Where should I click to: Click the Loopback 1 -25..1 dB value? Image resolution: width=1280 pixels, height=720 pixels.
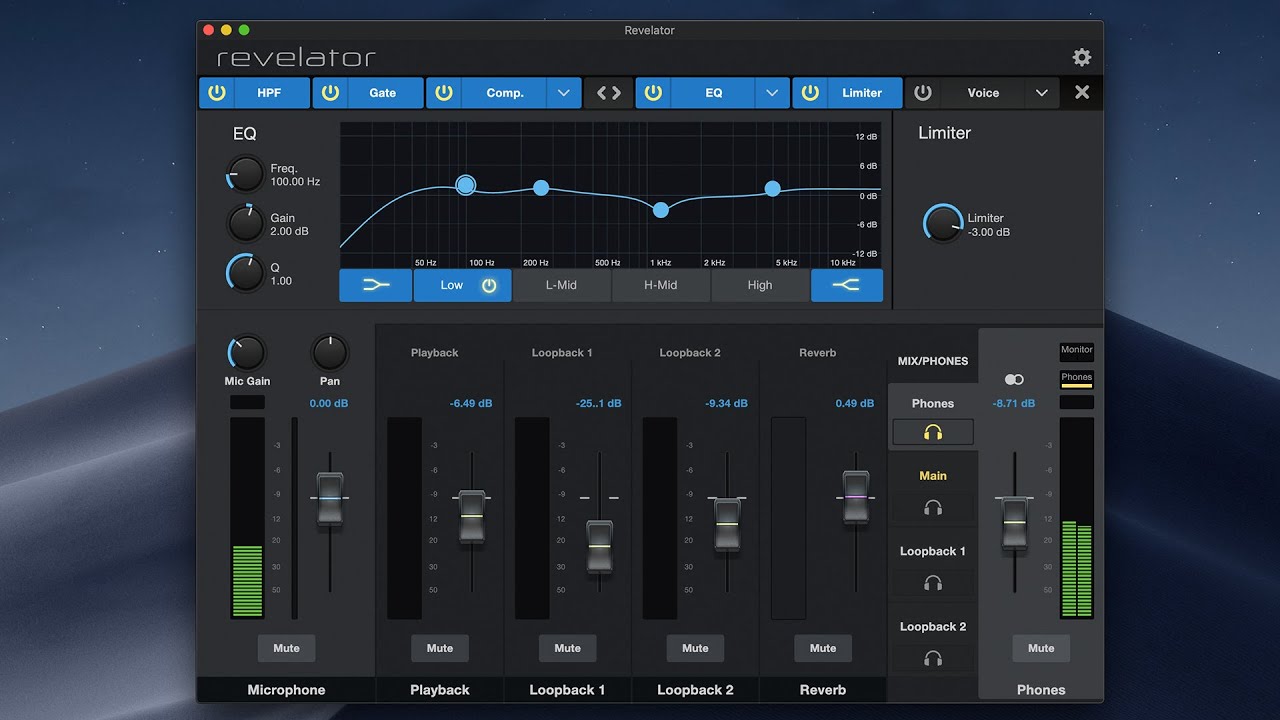point(599,404)
